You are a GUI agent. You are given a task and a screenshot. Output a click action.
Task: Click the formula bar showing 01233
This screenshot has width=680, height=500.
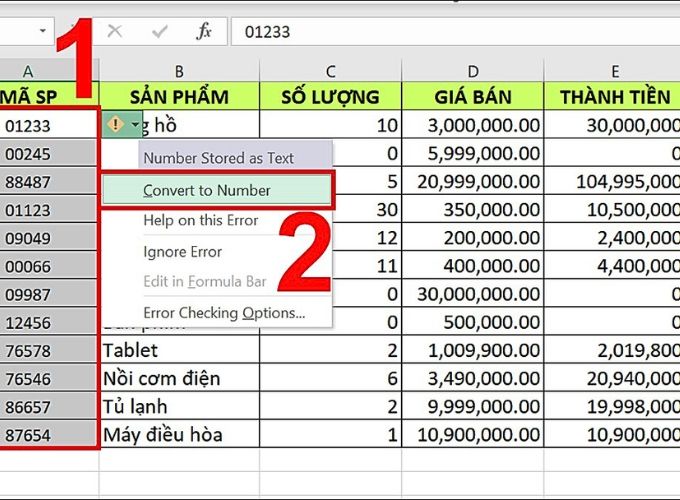tap(455, 32)
